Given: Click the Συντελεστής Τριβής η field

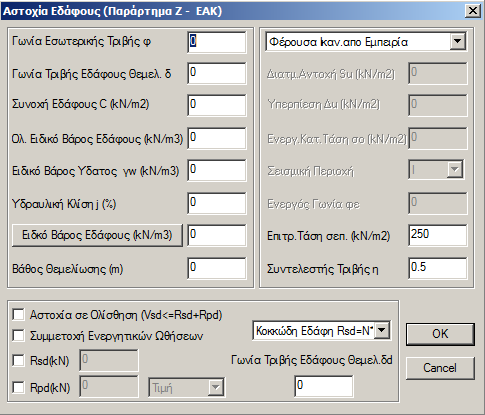Looking at the screenshot, I should (438, 268).
